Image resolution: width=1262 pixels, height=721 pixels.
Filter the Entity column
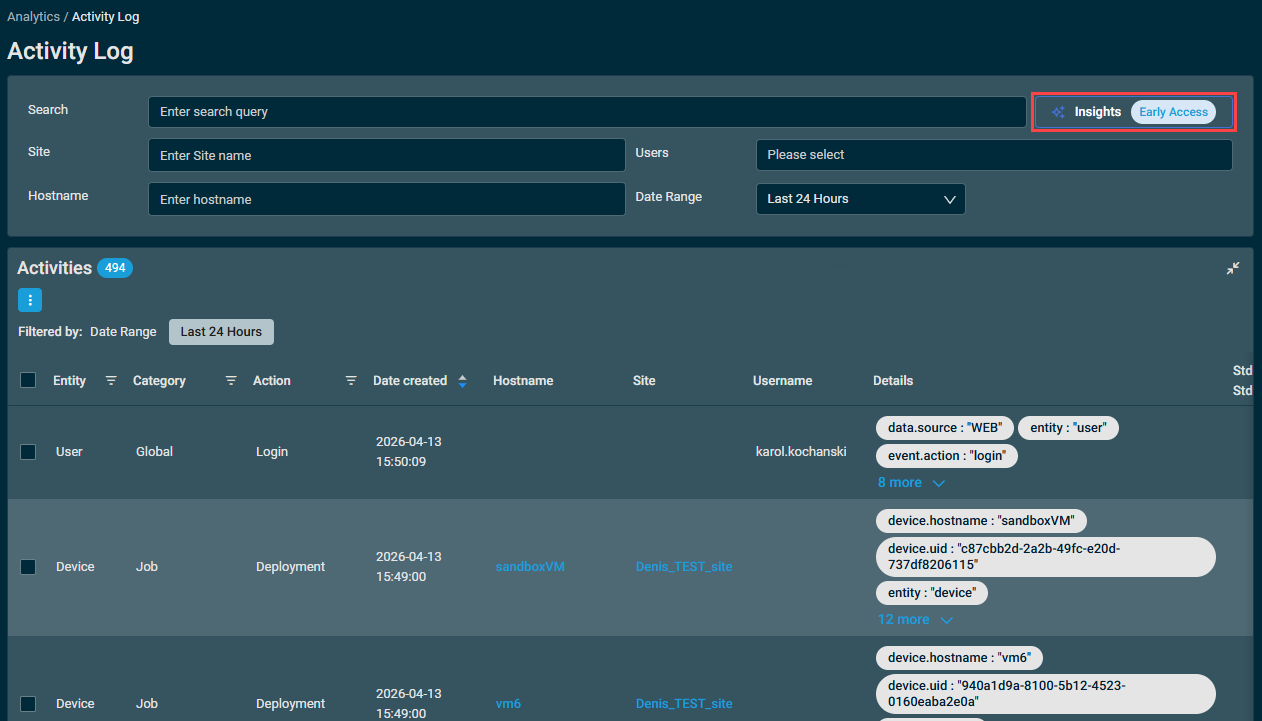(111, 381)
